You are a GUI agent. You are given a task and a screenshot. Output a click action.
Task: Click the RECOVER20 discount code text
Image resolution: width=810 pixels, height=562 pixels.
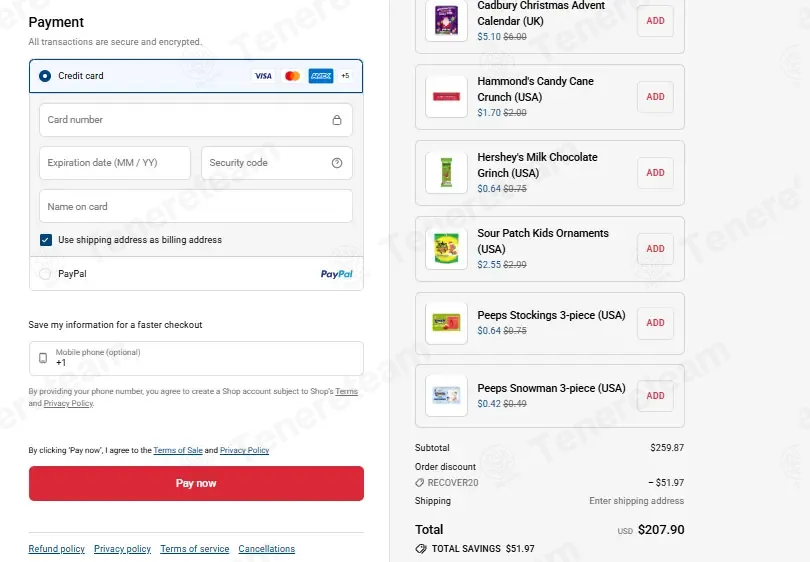coord(453,482)
